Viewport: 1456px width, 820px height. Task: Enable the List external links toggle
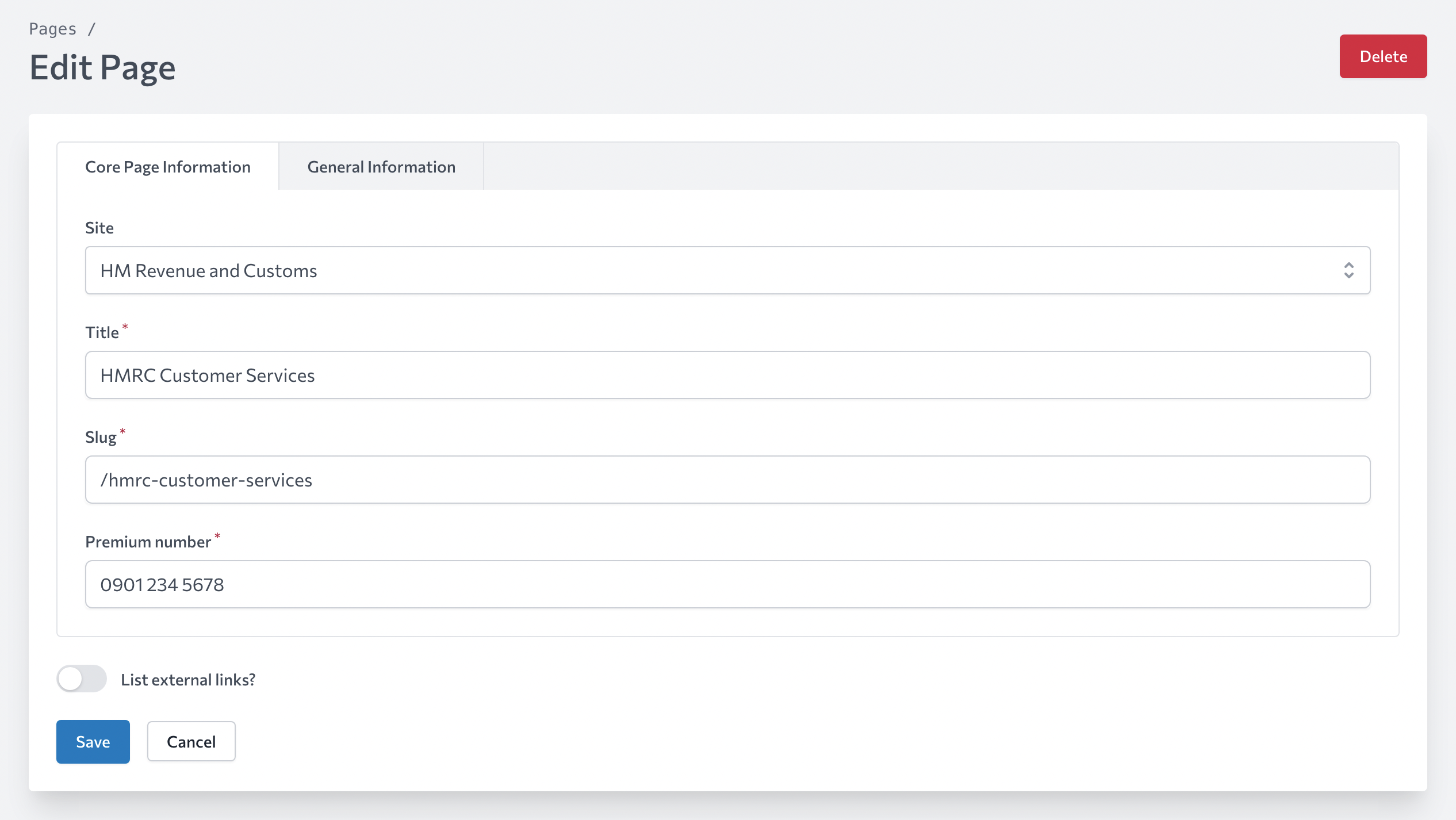coord(82,679)
